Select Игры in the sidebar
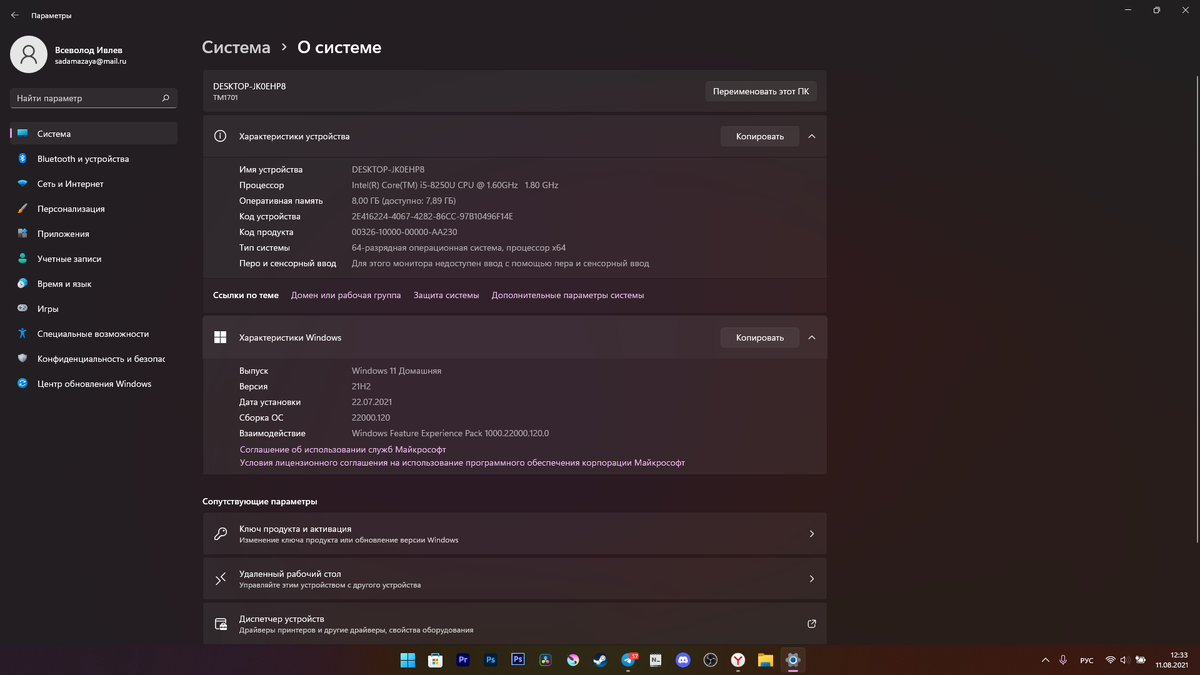The image size is (1200, 675). pyautogui.click(x=93, y=308)
